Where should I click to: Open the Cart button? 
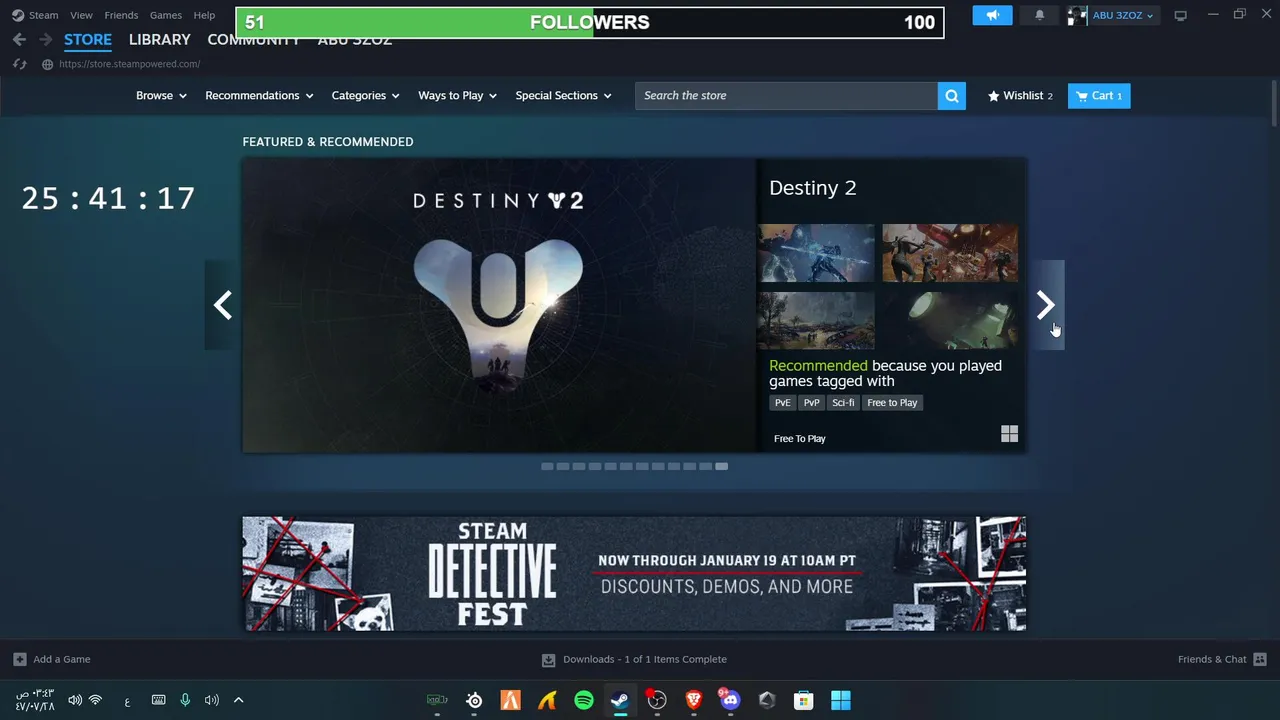[1099, 96]
